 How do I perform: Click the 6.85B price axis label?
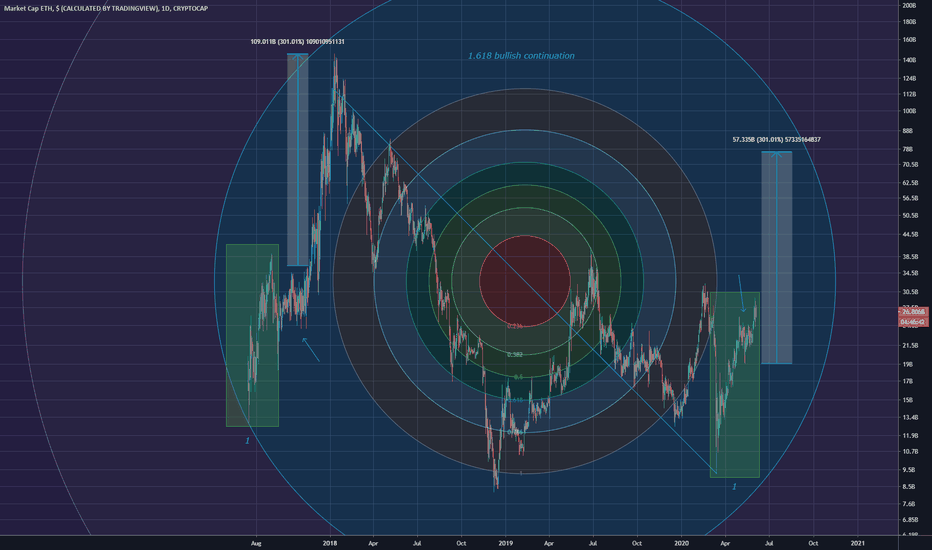[x=910, y=520]
